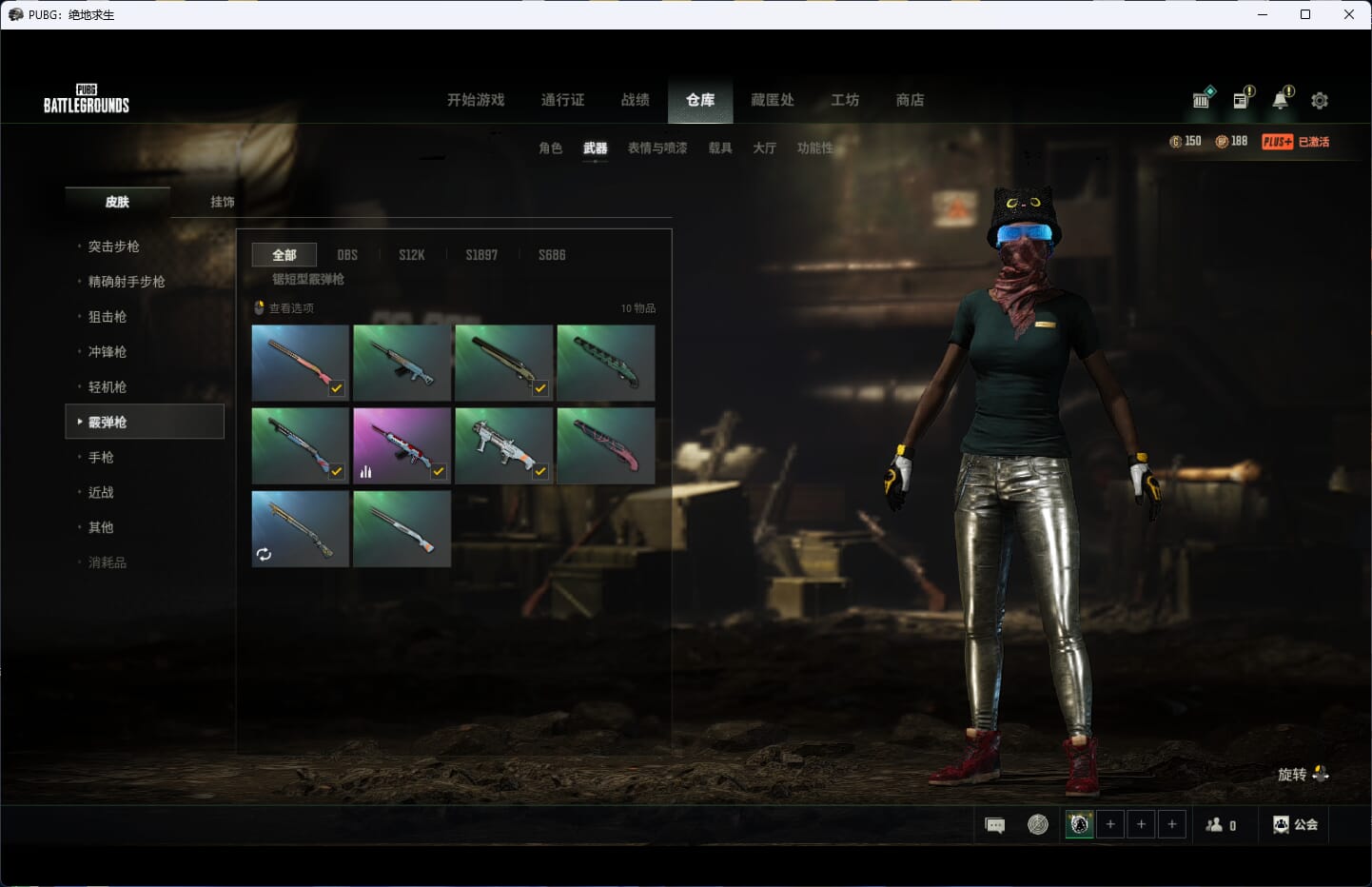Filter skins by 全部
The width and height of the screenshot is (1372, 887).
click(284, 255)
